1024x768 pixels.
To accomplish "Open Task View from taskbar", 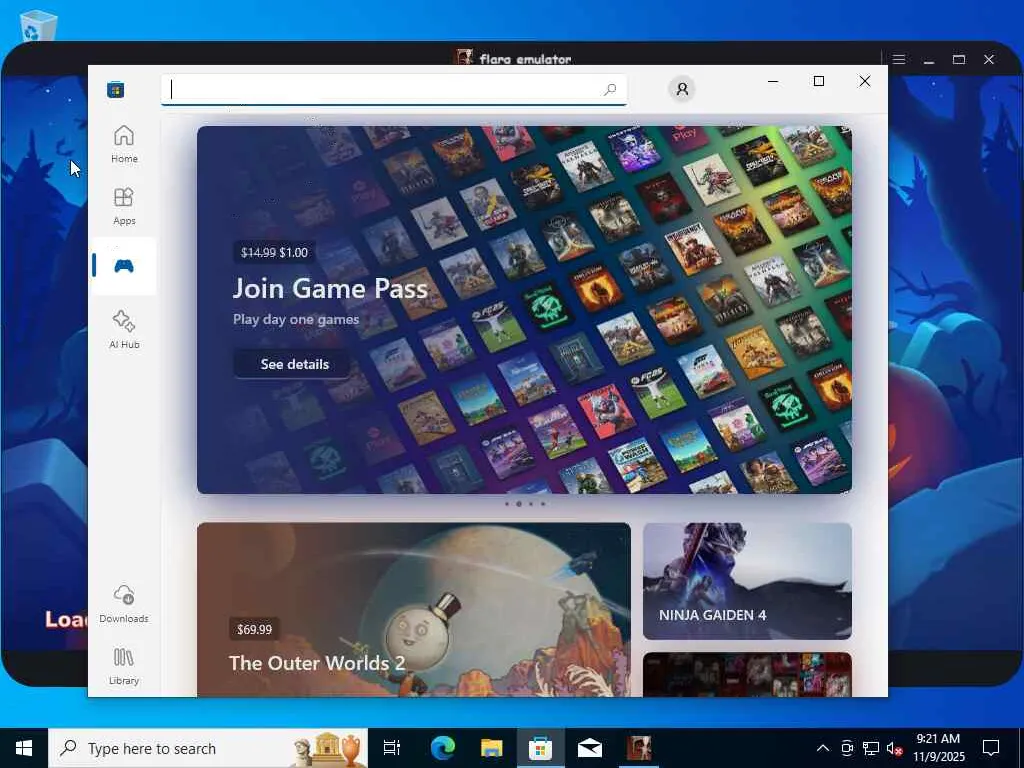I will point(392,748).
